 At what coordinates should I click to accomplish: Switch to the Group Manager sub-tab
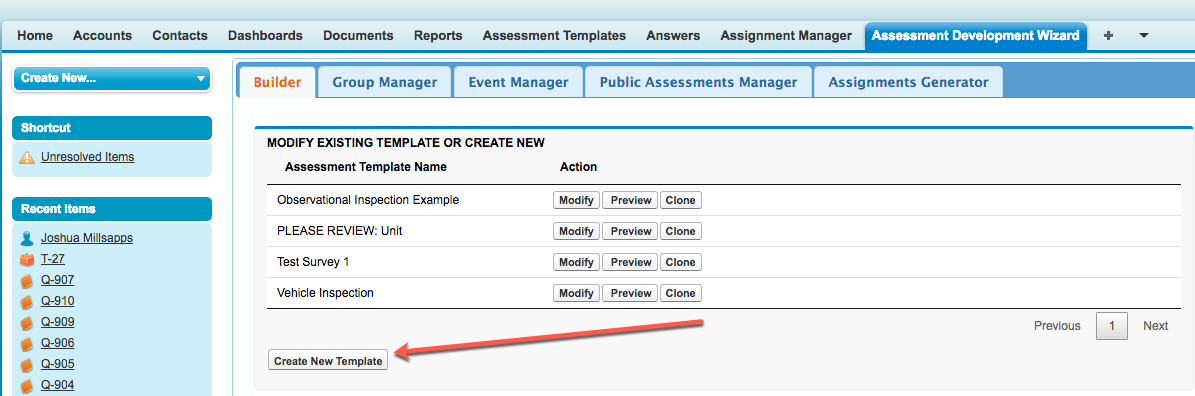coord(385,82)
